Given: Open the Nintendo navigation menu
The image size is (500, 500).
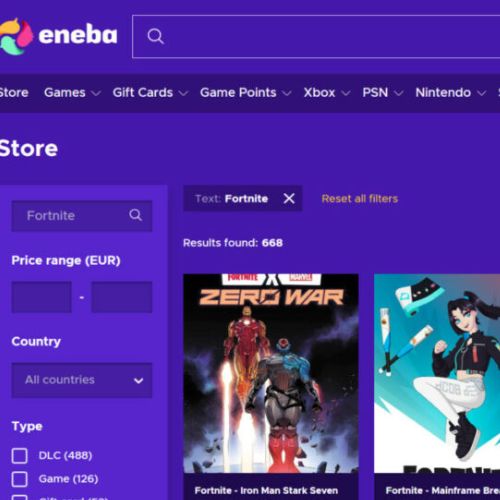Looking at the screenshot, I should [x=451, y=93].
